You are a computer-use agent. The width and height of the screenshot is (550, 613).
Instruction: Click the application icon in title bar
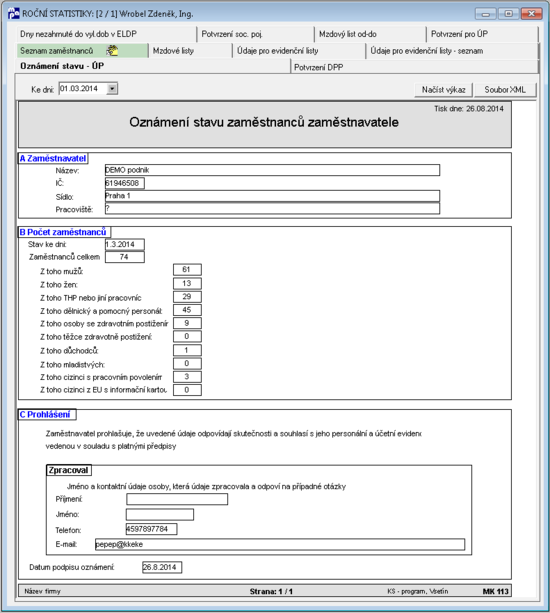[x=14, y=14]
